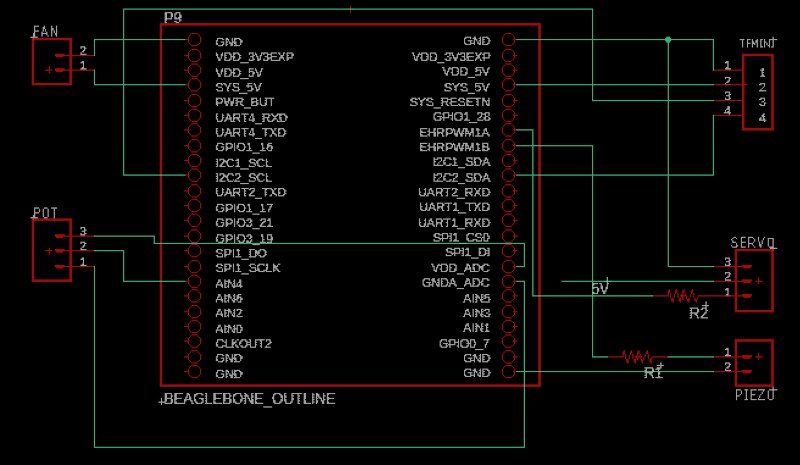The width and height of the screenshot is (800, 465).
Task: Click the AIN4 pin circle
Action: click(194, 281)
